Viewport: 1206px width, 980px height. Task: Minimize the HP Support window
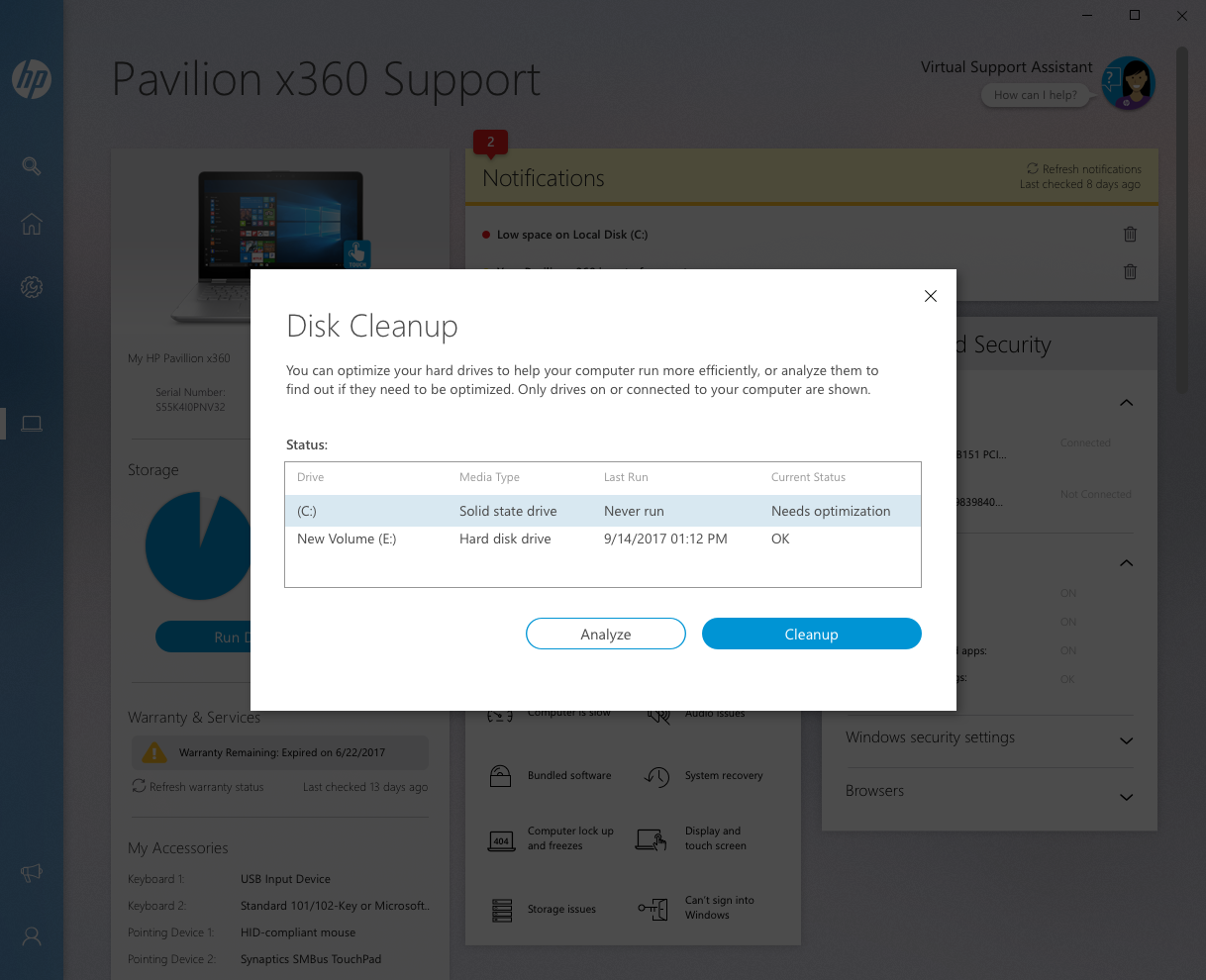(x=1088, y=15)
